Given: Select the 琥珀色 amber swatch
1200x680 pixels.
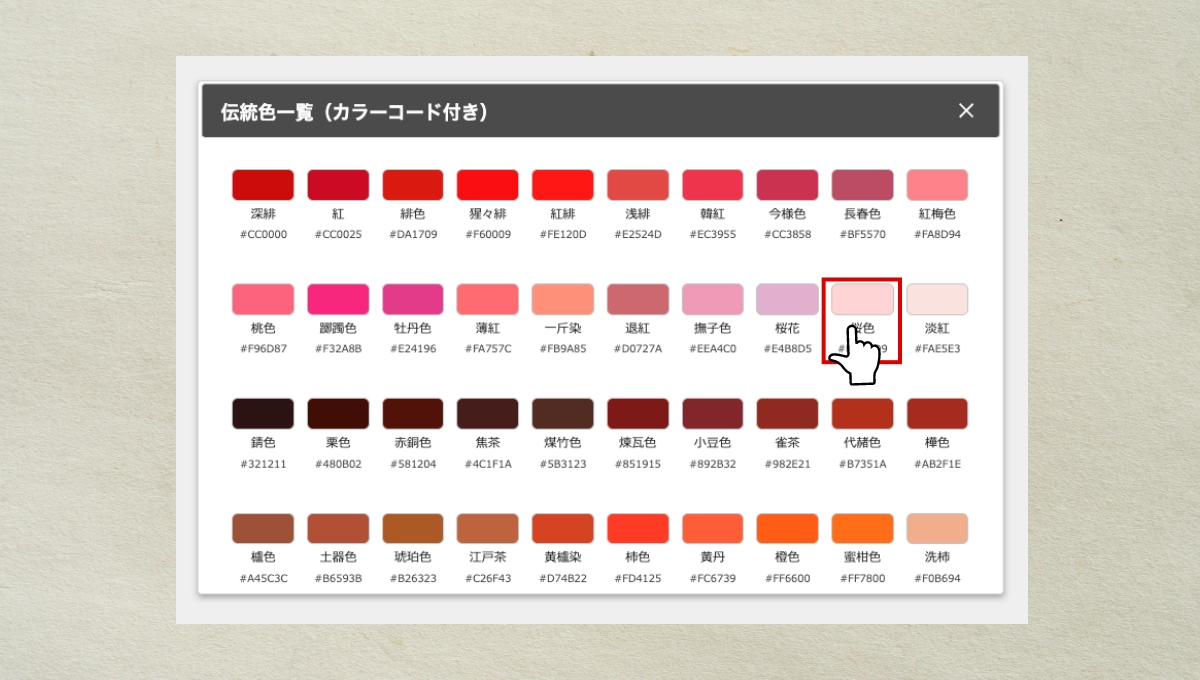Looking at the screenshot, I should [x=412, y=528].
